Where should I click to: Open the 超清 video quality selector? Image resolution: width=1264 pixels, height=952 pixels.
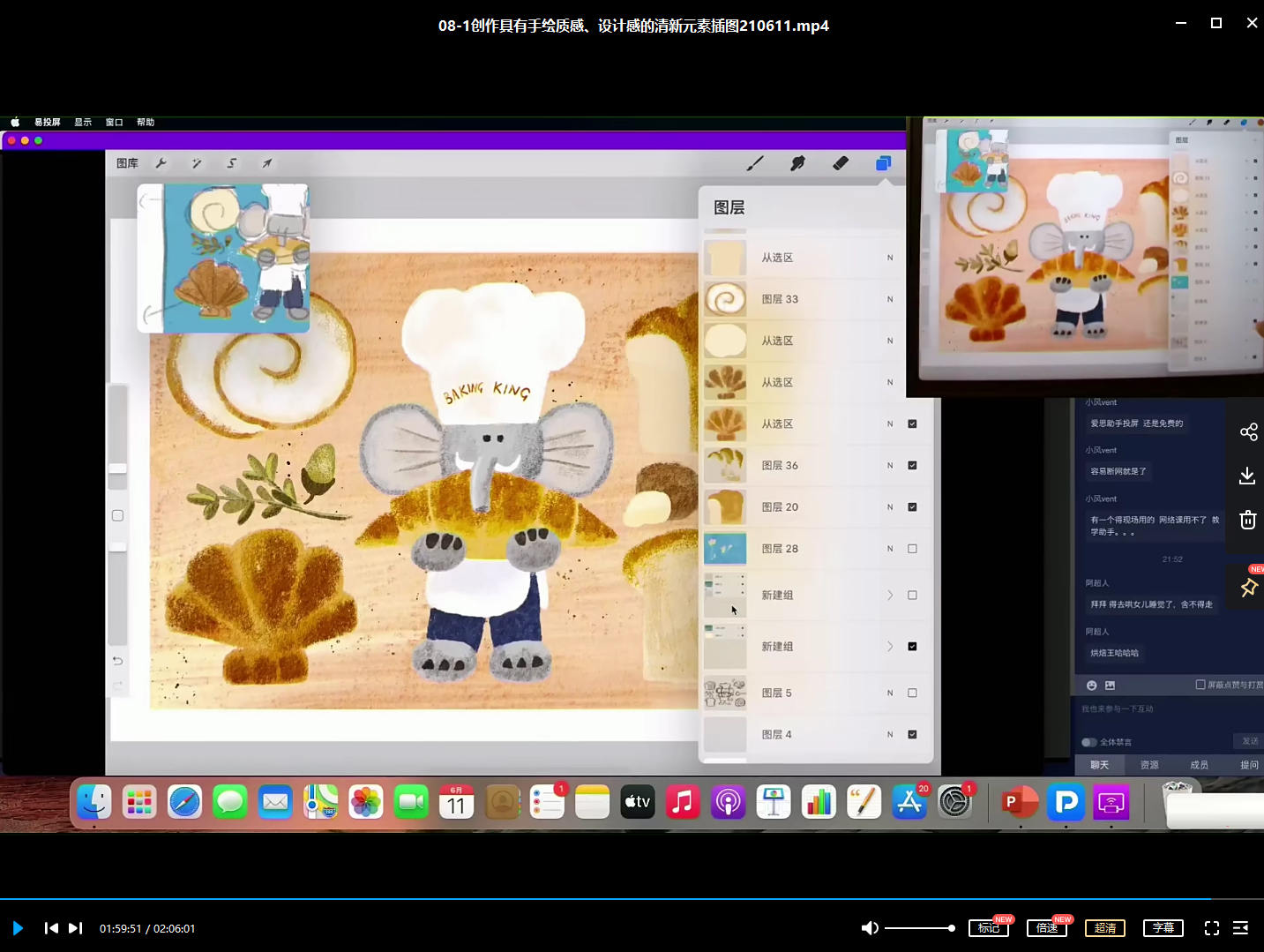point(1105,928)
